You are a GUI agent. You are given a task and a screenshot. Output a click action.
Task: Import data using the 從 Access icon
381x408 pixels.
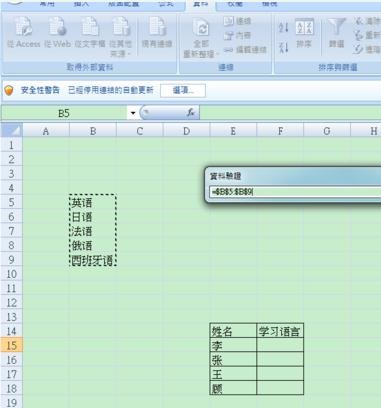click(x=23, y=32)
